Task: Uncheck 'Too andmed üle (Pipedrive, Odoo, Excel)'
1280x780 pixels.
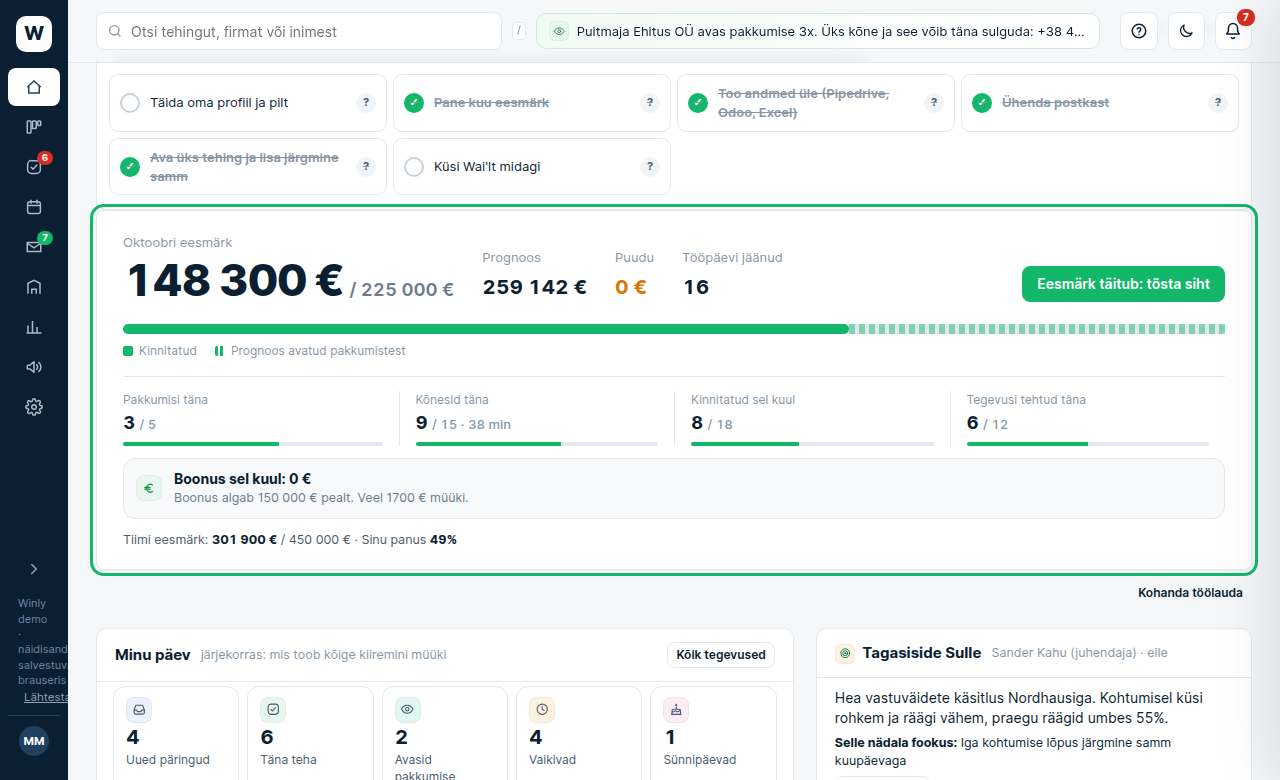Action: (x=698, y=102)
